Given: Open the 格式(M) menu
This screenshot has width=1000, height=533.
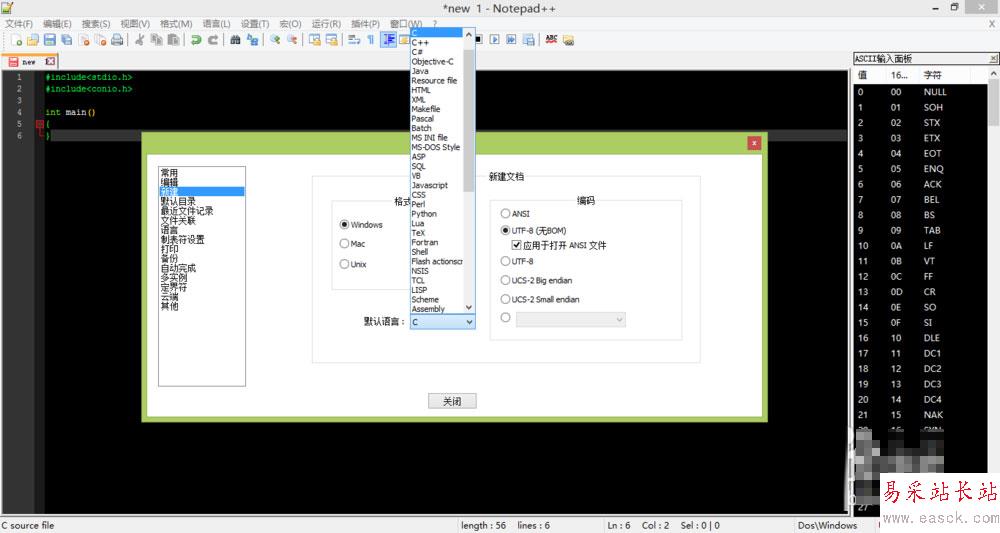Looking at the screenshot, I should (176, 24).
